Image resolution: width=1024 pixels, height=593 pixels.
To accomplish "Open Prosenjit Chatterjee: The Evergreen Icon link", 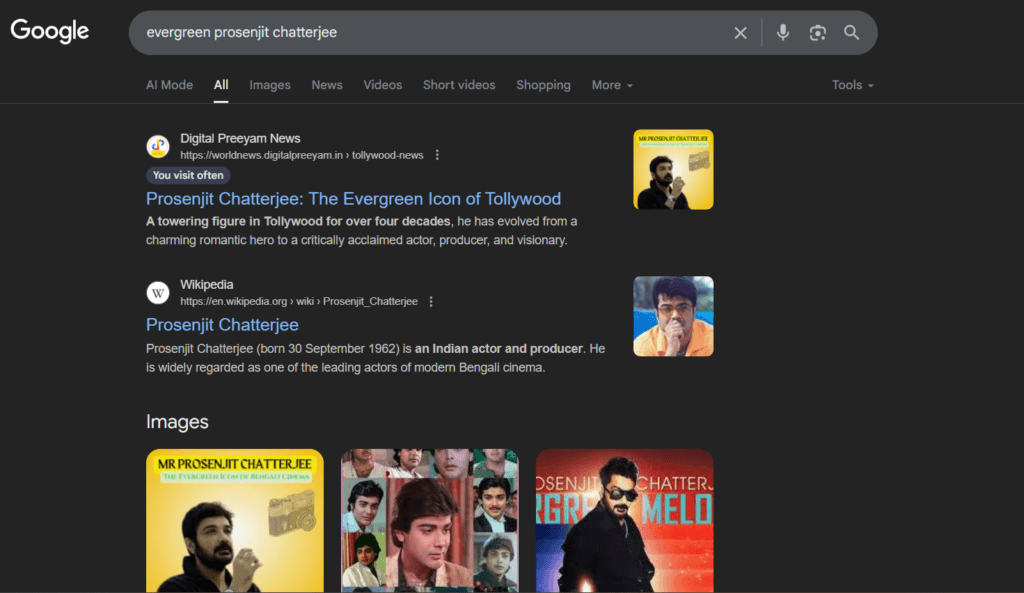I will [x=353, y=199].
